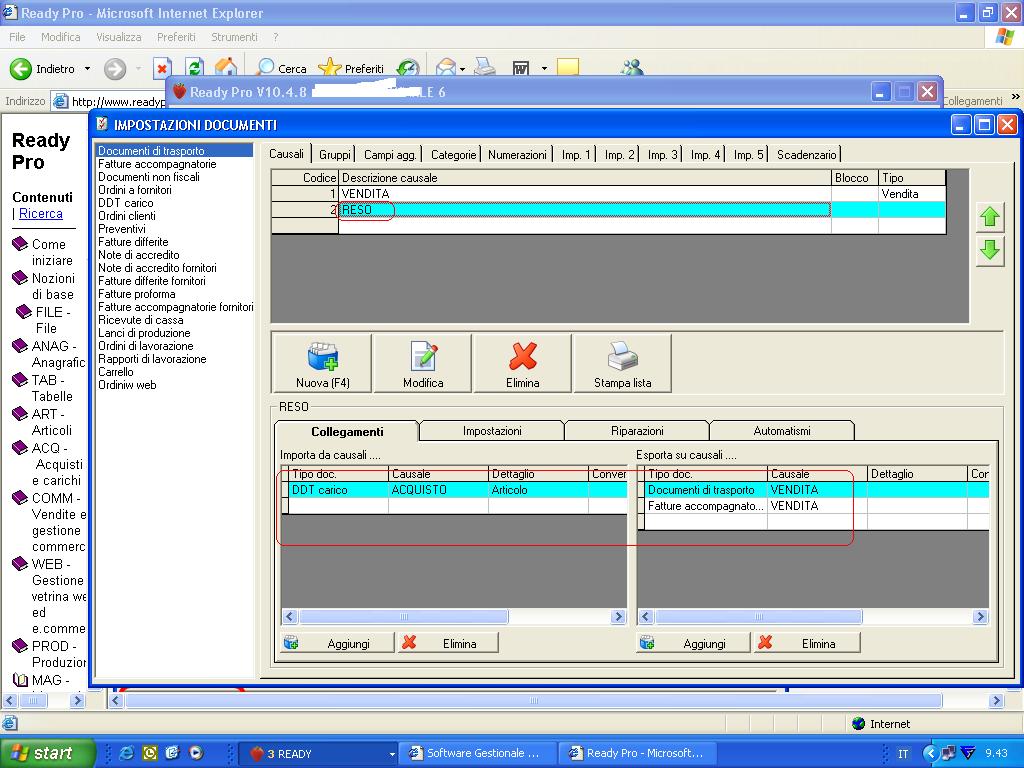Open the Impostazioni tab
1024x768 pixels.
click(492, 431)
